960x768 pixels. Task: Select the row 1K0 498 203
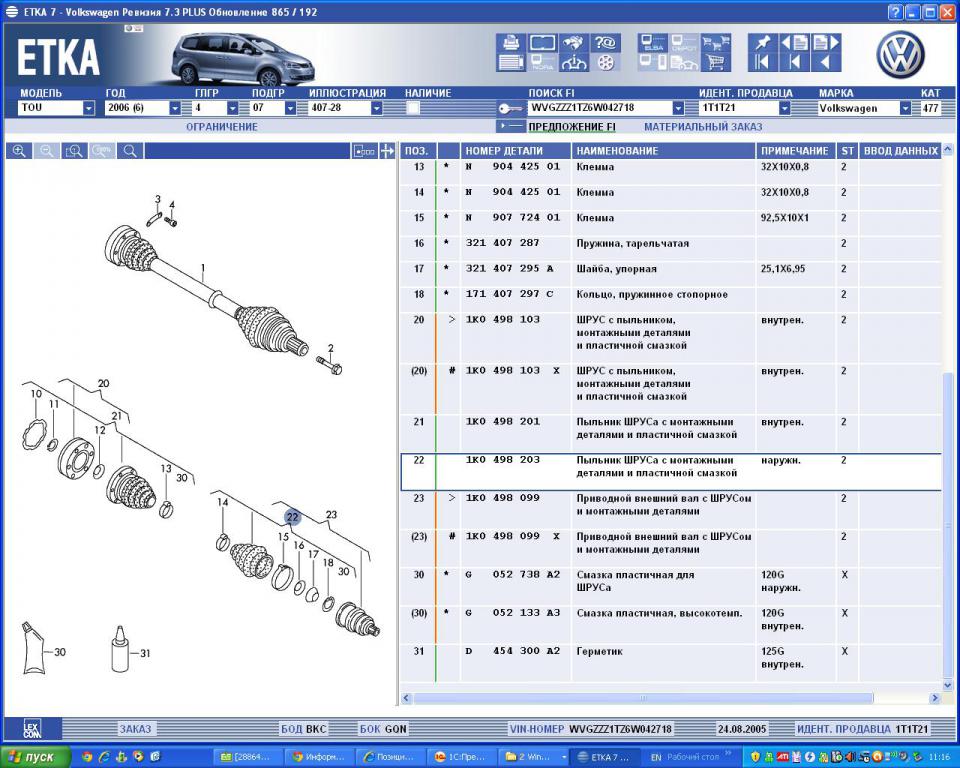point(670,472)
